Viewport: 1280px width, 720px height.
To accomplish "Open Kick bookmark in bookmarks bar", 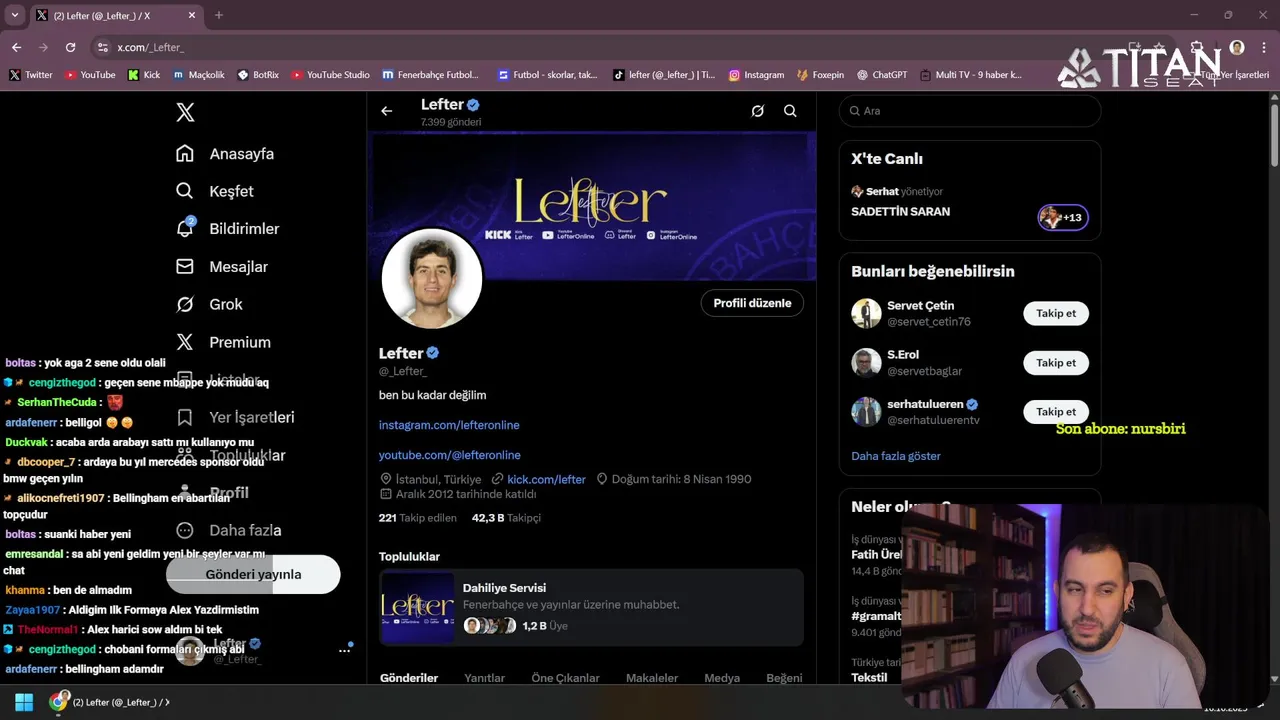I will (144, 75).
